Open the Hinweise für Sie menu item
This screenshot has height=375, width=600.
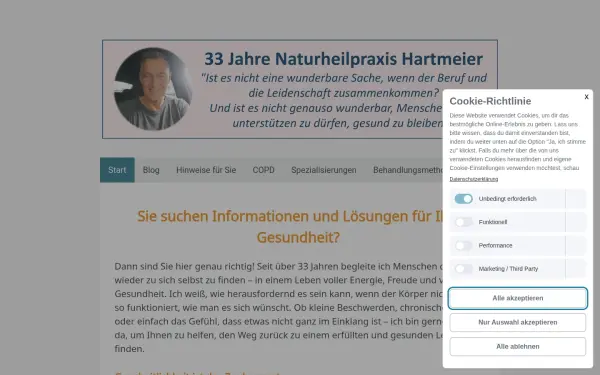[x=206, y=170]
